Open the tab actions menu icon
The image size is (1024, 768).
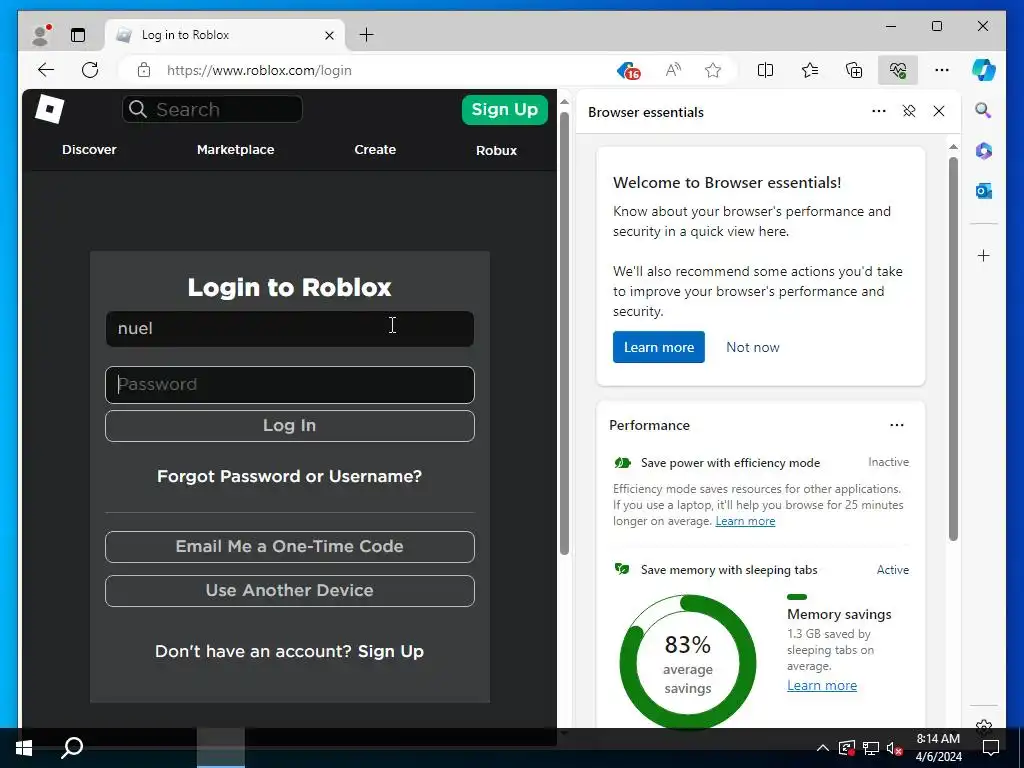click(78, 35)
